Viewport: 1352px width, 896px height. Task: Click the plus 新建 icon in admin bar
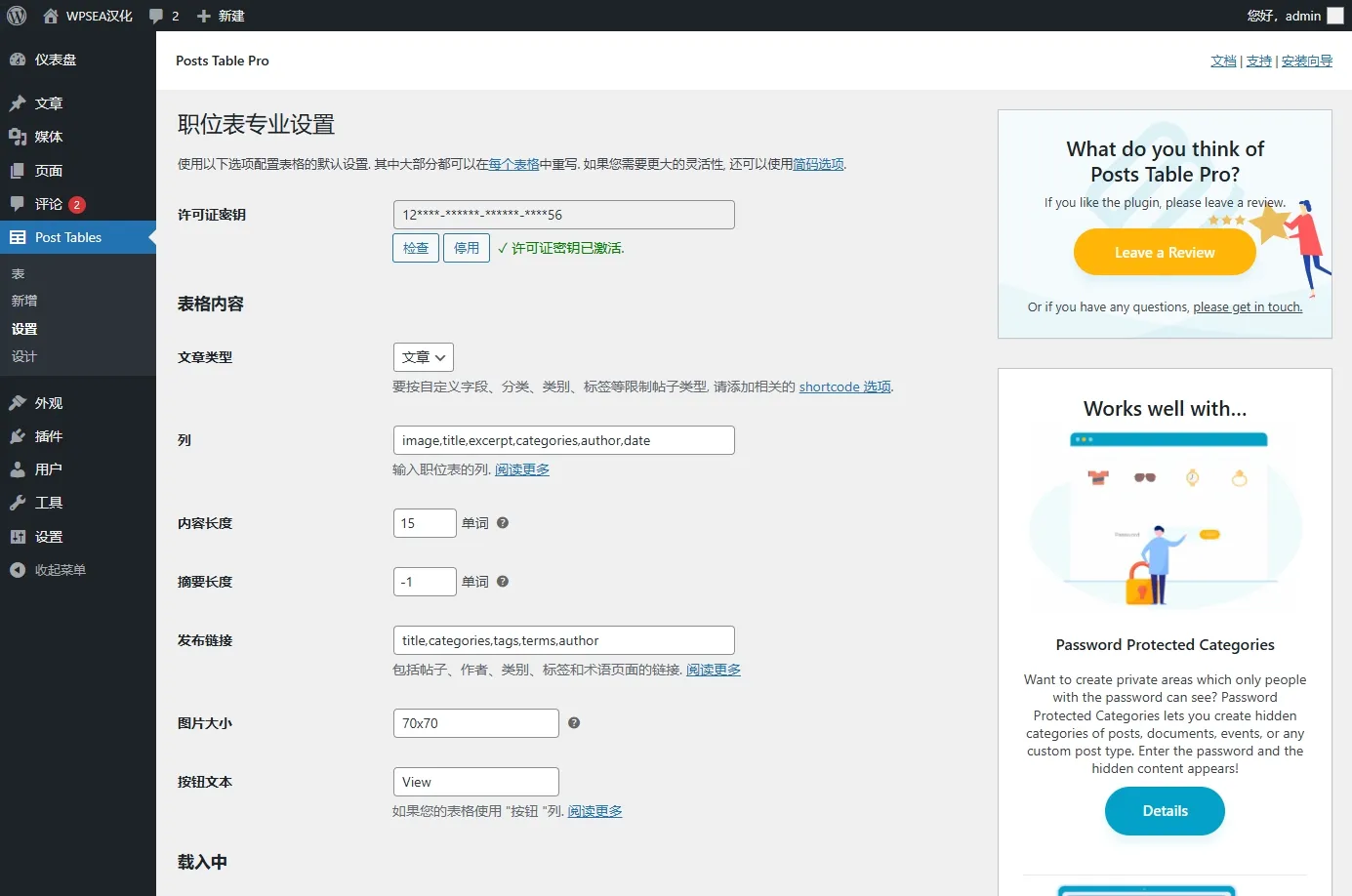click(x=204, y=16)
